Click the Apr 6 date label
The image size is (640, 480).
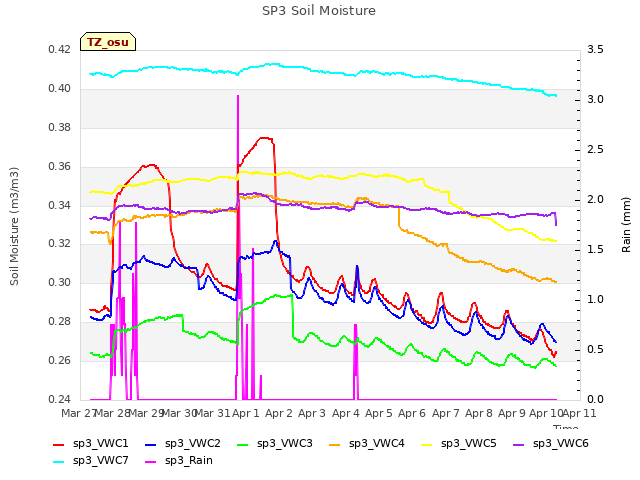click(412, 413)
